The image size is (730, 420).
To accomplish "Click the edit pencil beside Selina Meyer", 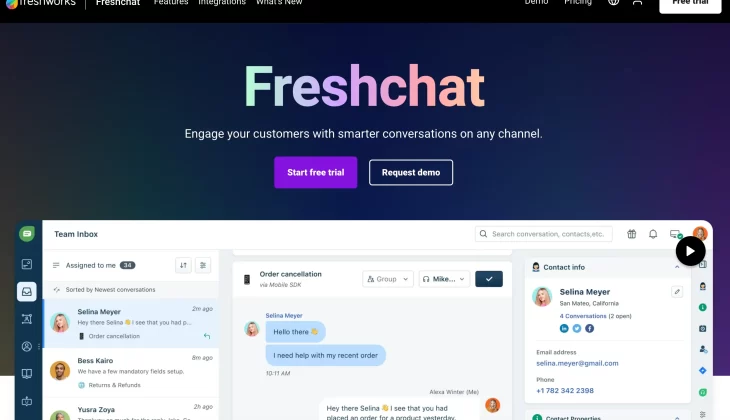I will 677,292.
